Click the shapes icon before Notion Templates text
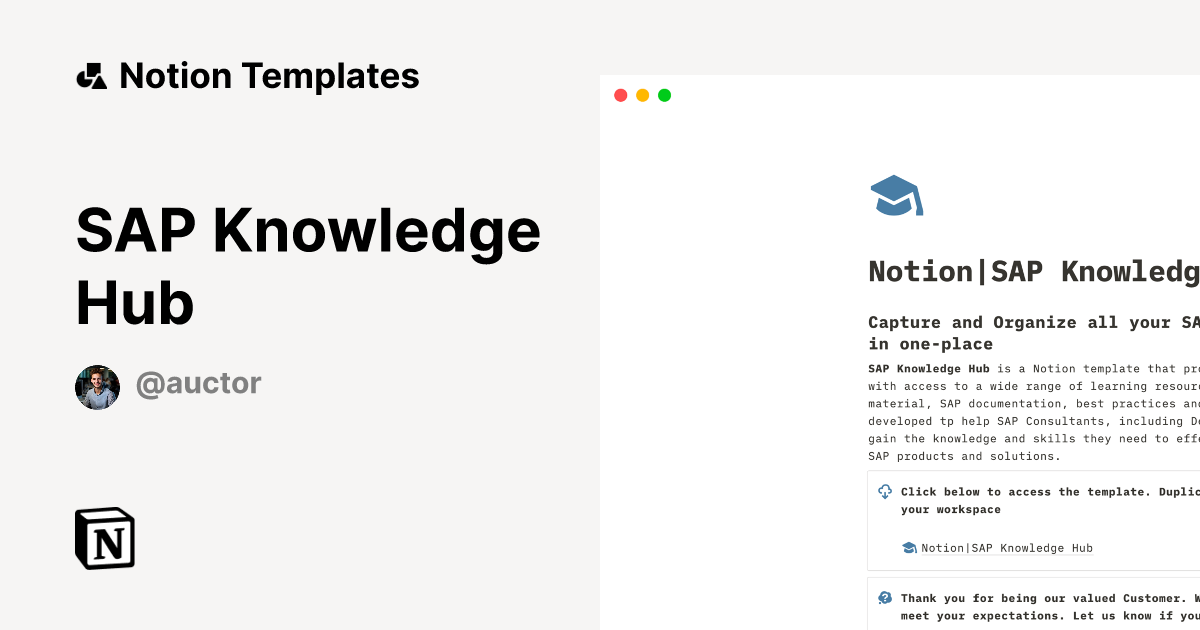 91,76
